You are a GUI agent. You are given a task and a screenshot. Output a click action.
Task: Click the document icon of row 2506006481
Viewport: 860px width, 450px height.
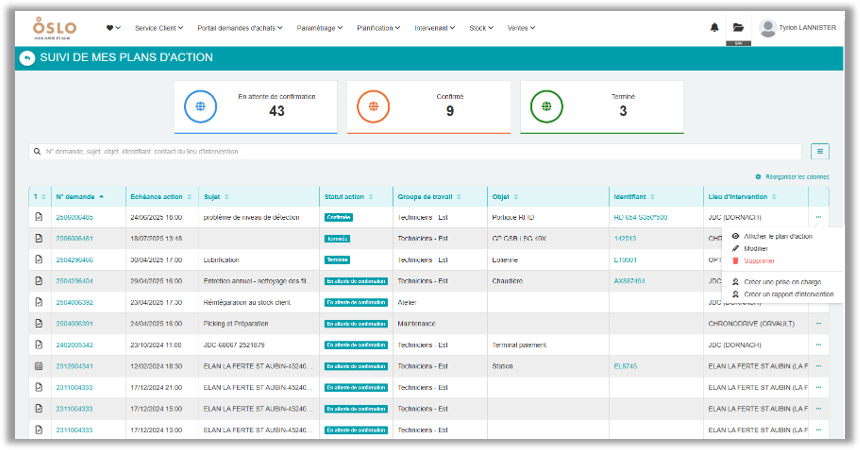click(38, 239)
